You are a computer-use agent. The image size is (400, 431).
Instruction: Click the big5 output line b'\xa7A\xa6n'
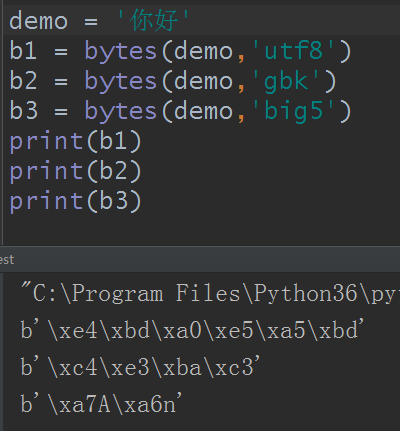(101, 404)
